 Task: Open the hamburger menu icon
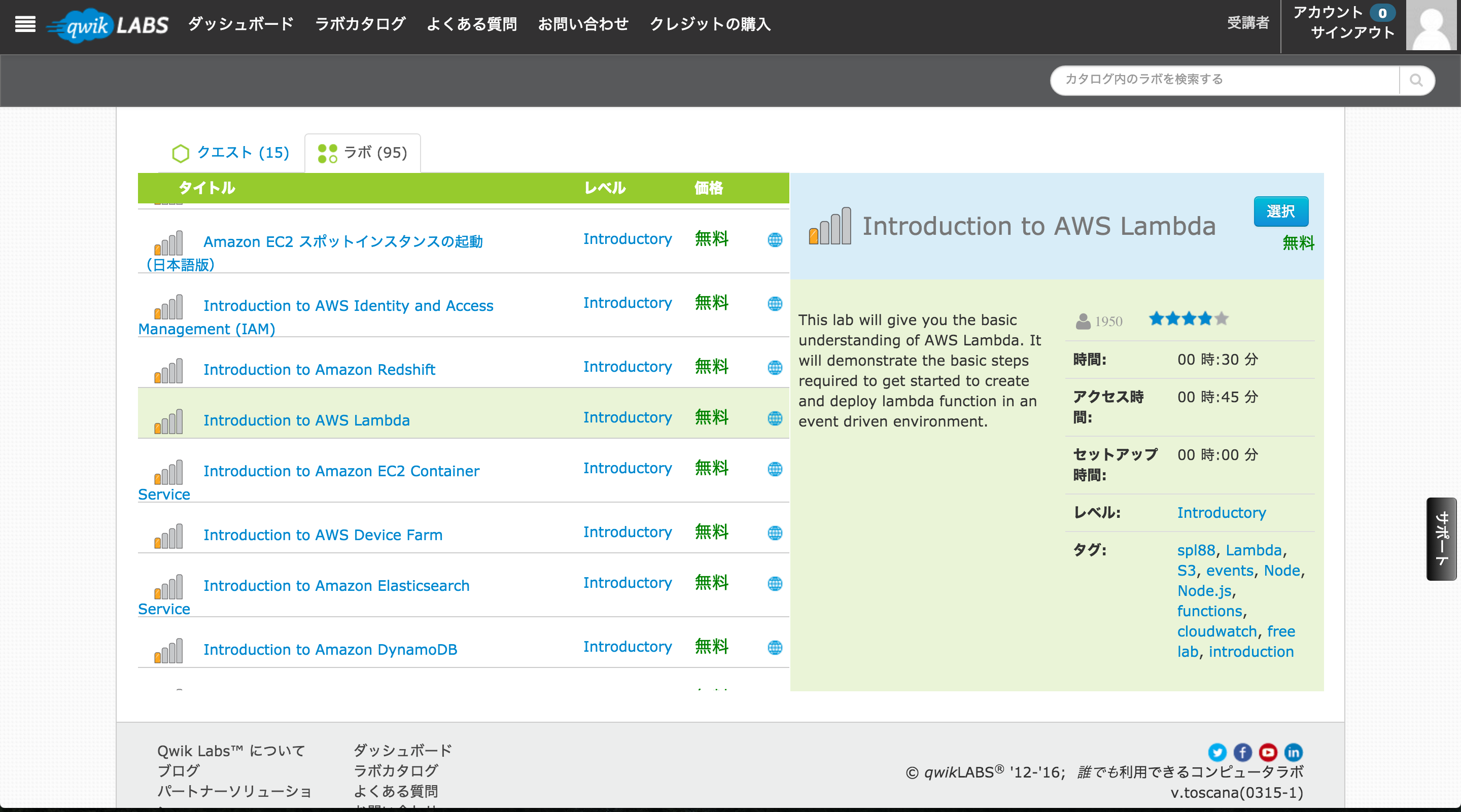point(25,24)
